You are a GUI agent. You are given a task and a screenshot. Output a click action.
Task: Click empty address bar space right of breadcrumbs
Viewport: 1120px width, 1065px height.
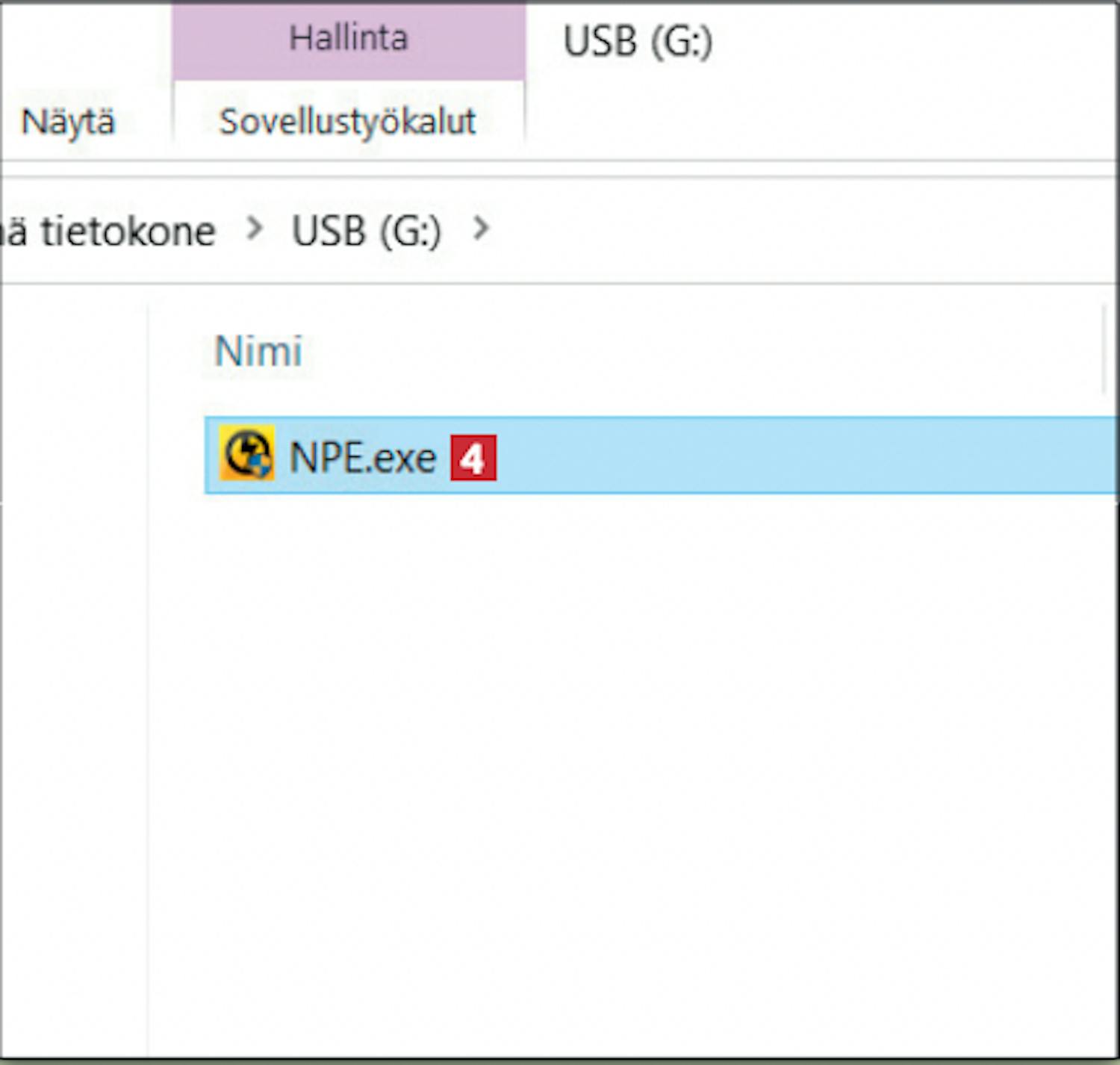784,230
